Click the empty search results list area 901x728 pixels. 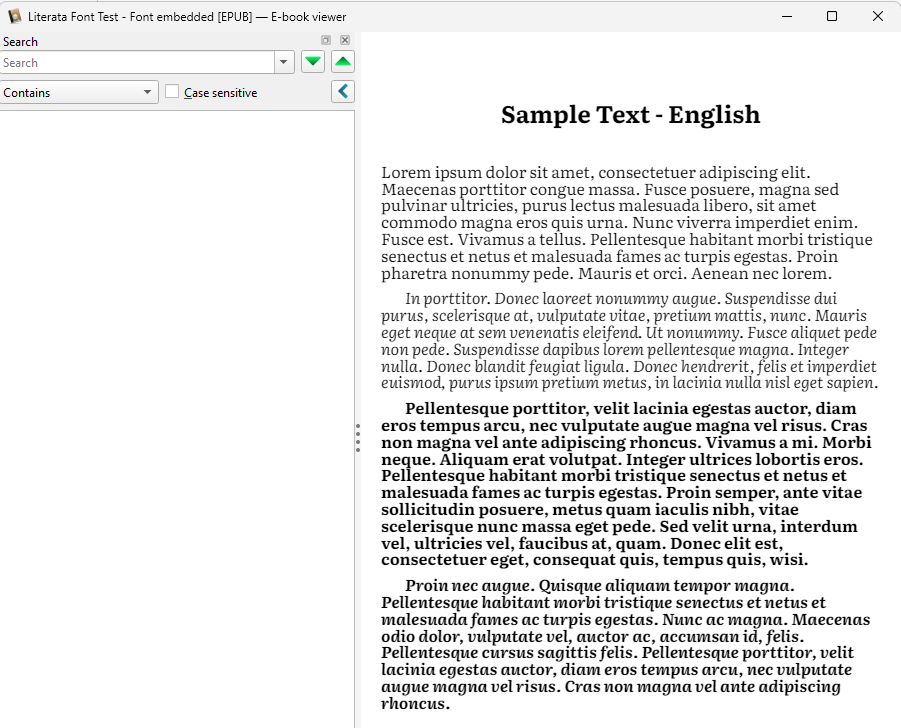click(177, 400)
